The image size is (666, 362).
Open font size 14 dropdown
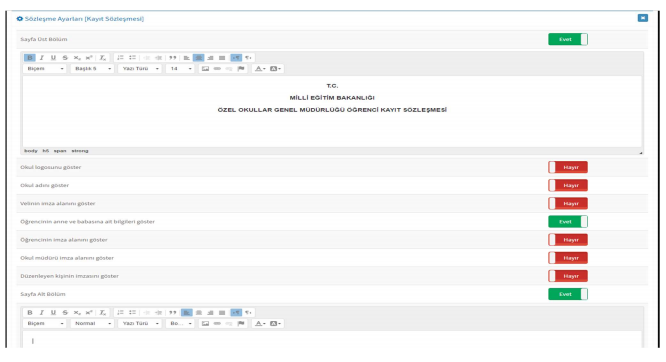(x=181, y=69)
